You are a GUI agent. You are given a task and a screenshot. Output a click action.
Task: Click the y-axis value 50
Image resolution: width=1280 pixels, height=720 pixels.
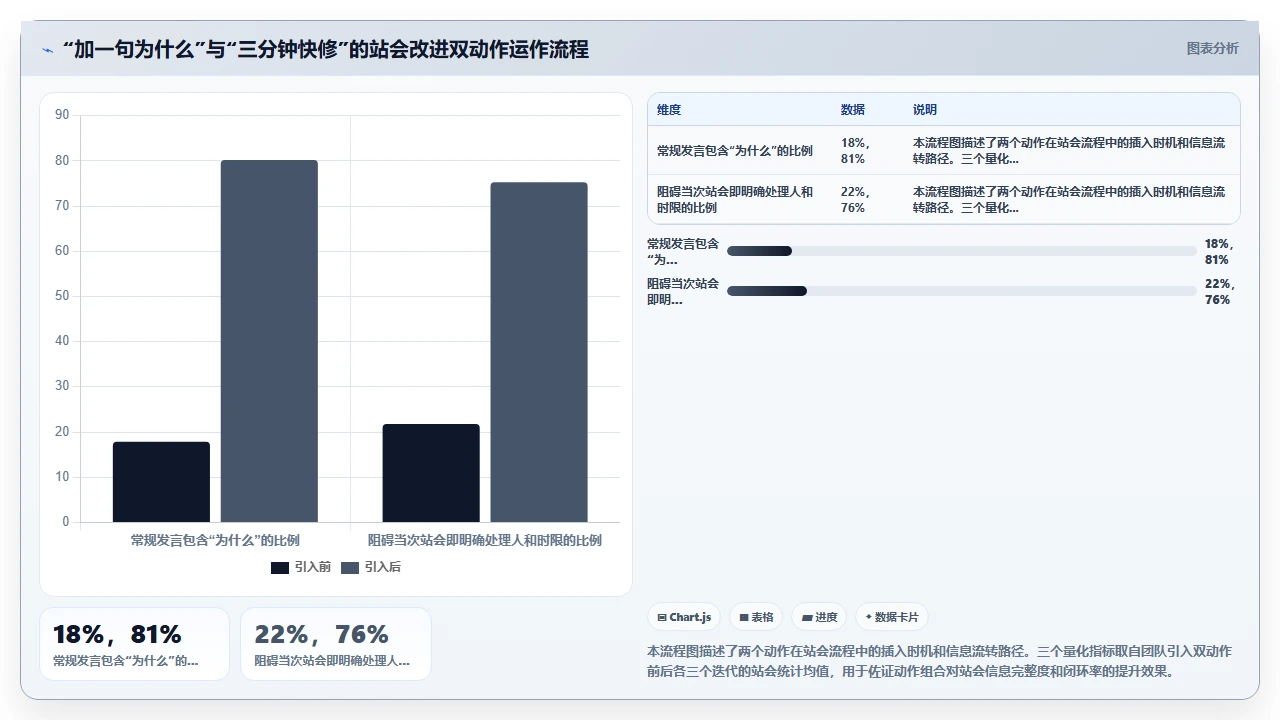(x=62, y=296)
